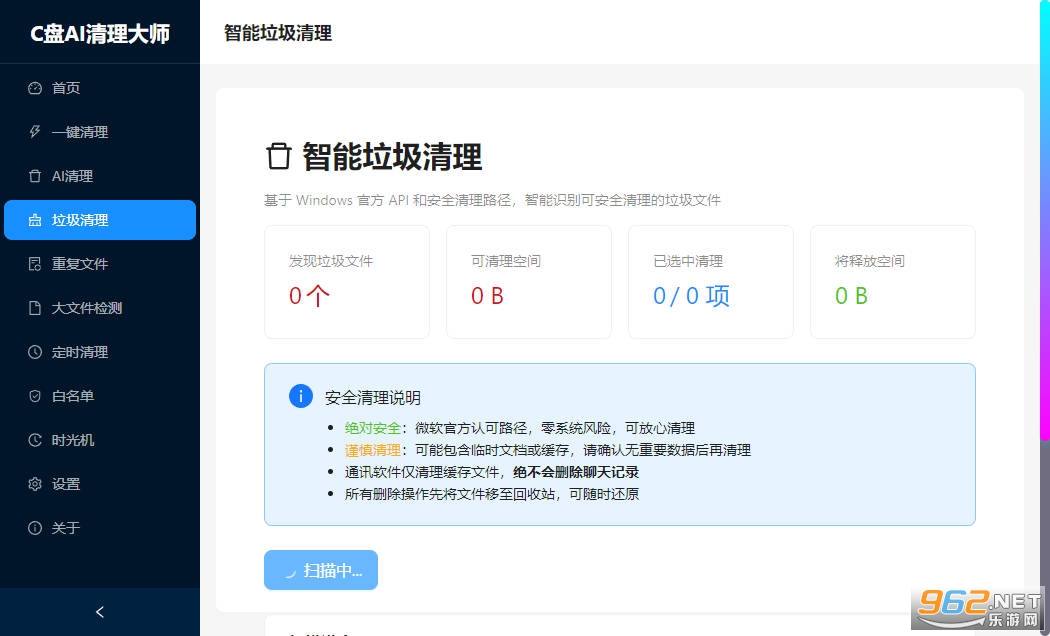Switch to 大文件检测 page
The height and width of the screenshot is (636, 1050).
coord(100,308)
